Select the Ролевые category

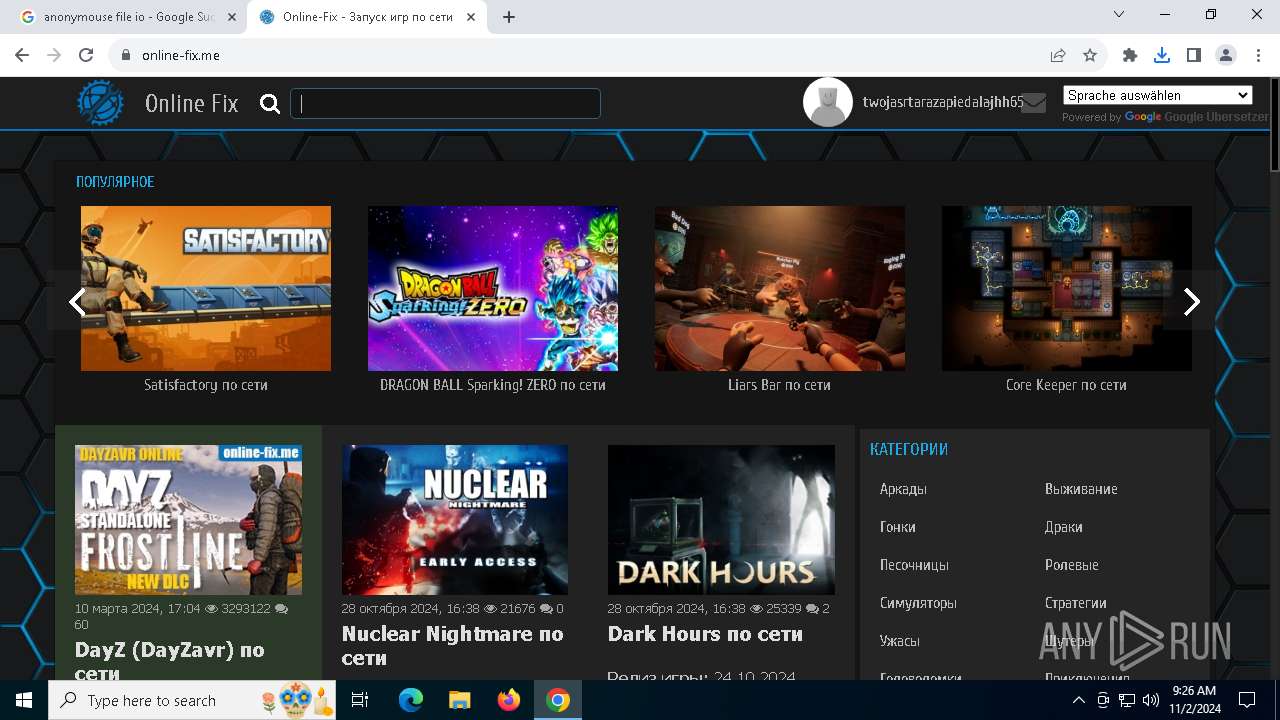coord(1072,565)
